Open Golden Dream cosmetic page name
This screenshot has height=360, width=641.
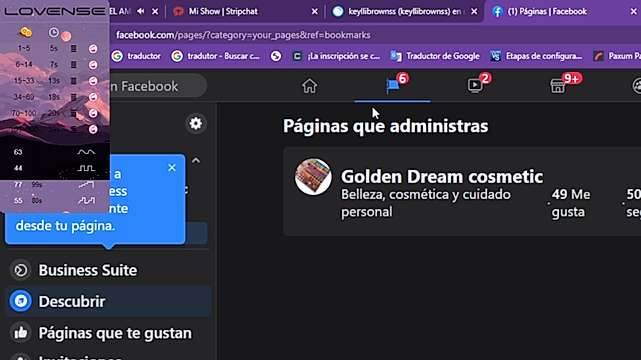tap(442, 177)
